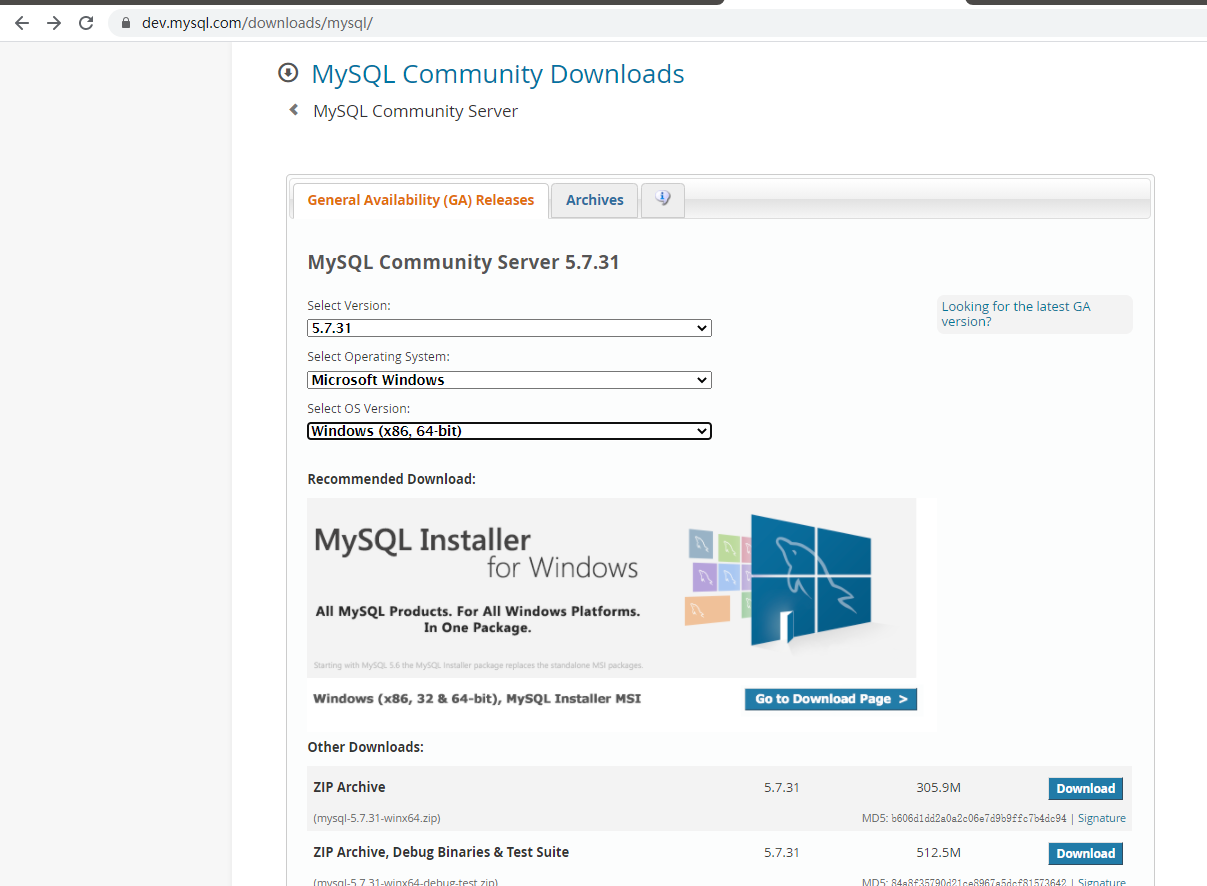Go back to the previous page
The image size is (1207, 886).
[22, 22]
